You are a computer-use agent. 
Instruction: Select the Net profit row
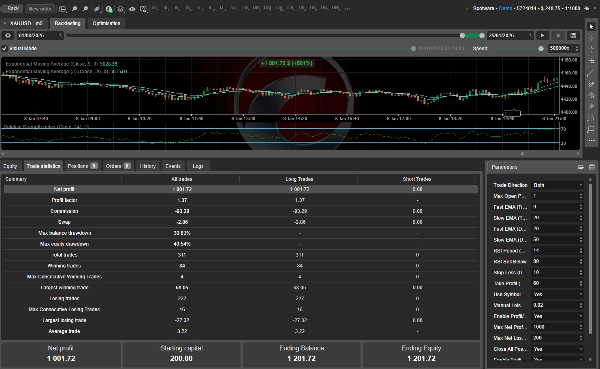[x=241, y=189]
